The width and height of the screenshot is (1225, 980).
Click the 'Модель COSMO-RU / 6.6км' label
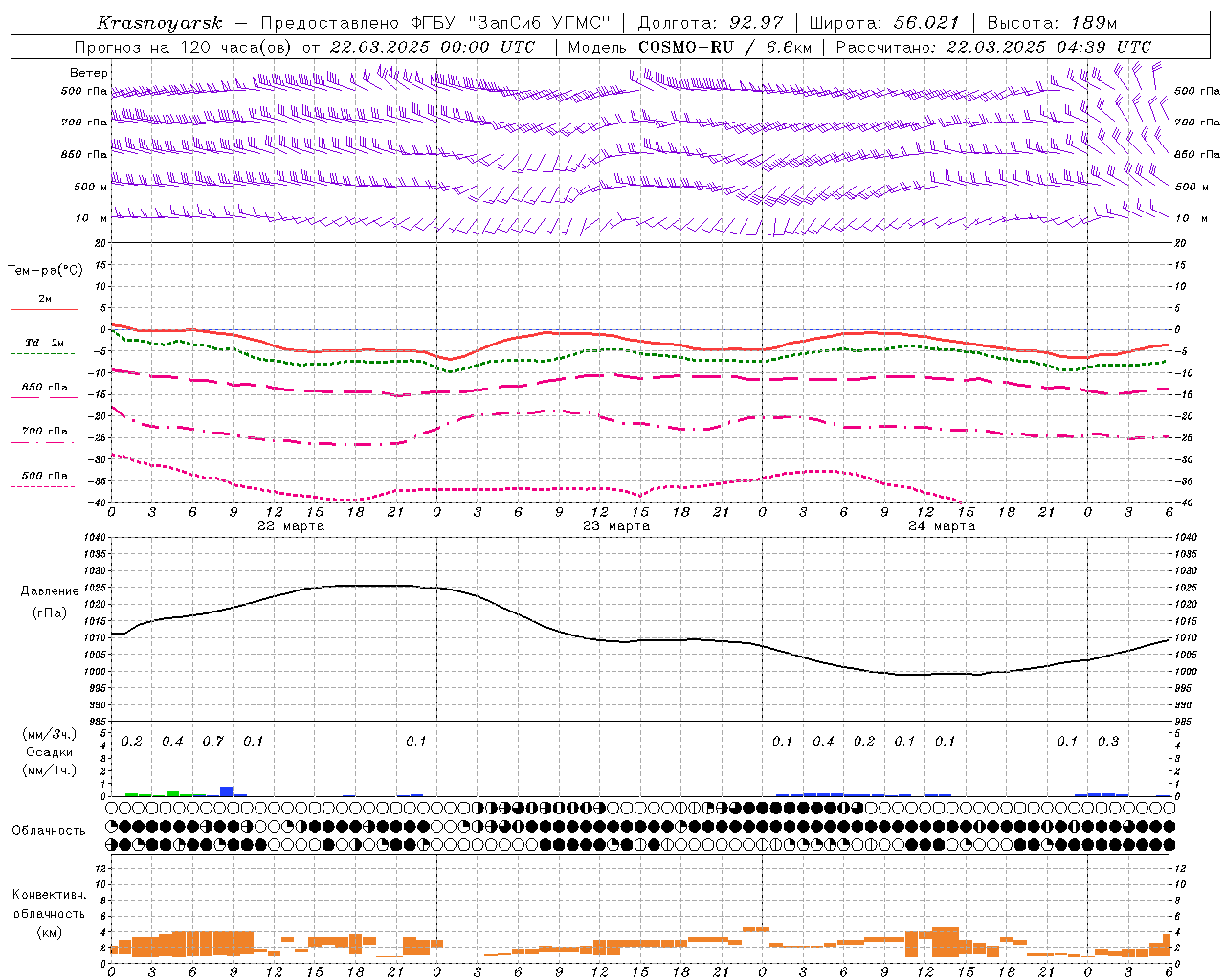[689, 47]
